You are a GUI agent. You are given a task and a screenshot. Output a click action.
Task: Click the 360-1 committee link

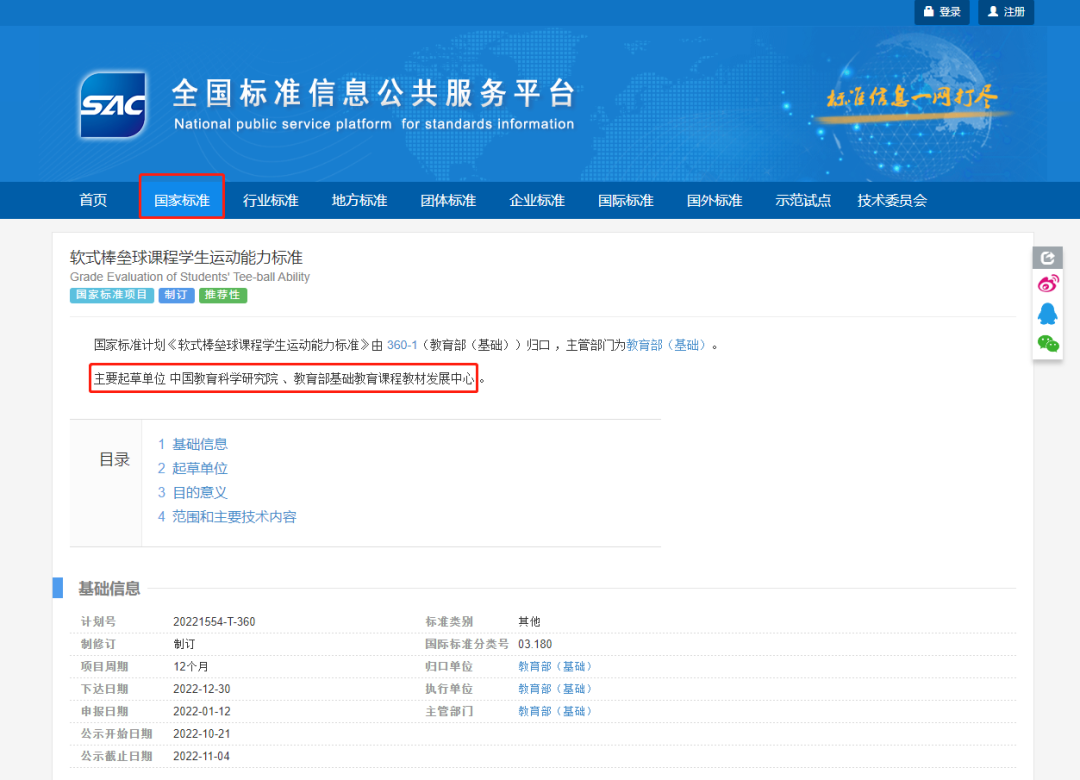coord(402,345)
